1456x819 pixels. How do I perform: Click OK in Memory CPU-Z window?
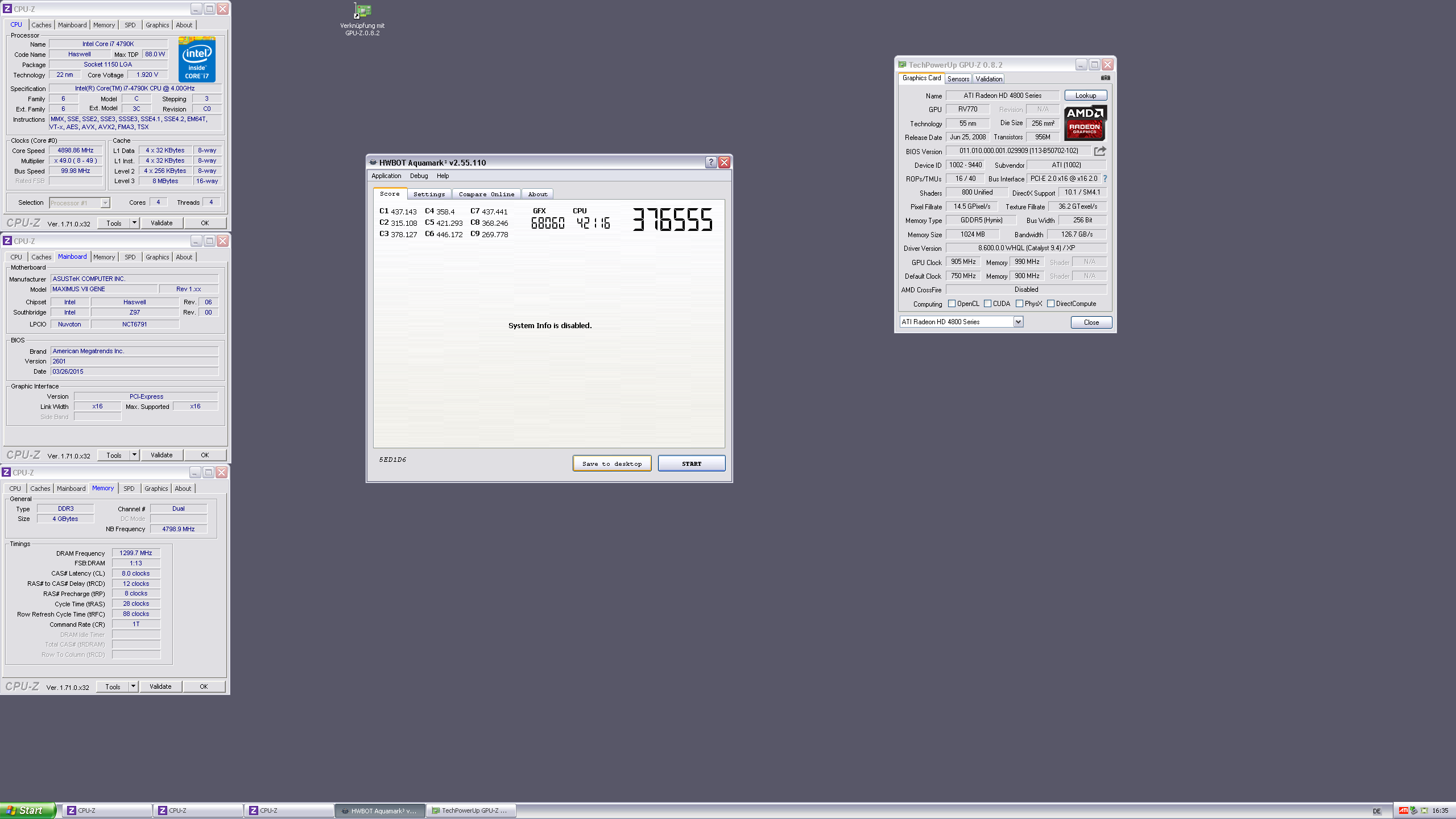point(204,686)
